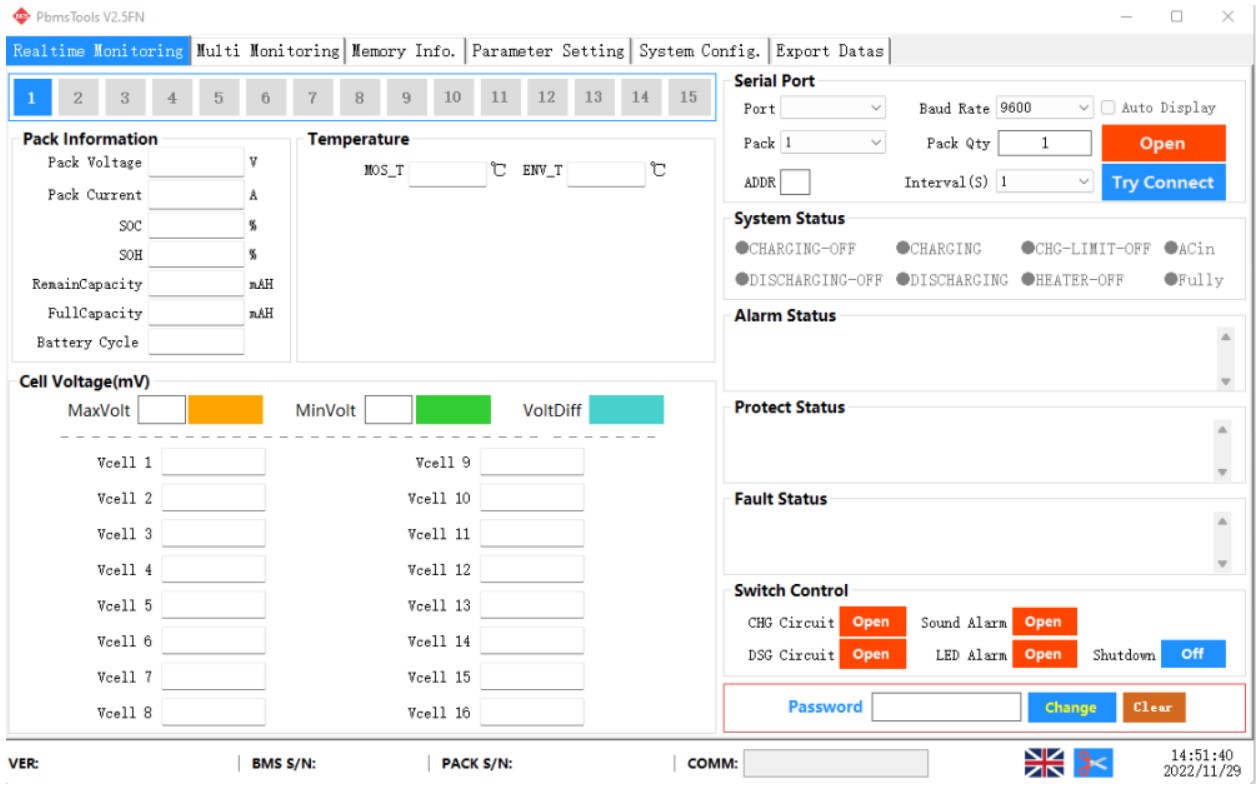
Task: Click the Try Connect button
Action: pos(1163,183)
